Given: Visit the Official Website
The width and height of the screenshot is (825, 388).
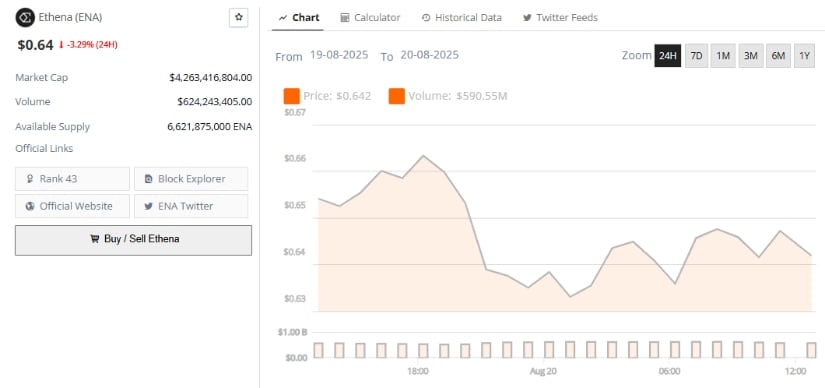Looking at the screenshot, I should [72, 206].
